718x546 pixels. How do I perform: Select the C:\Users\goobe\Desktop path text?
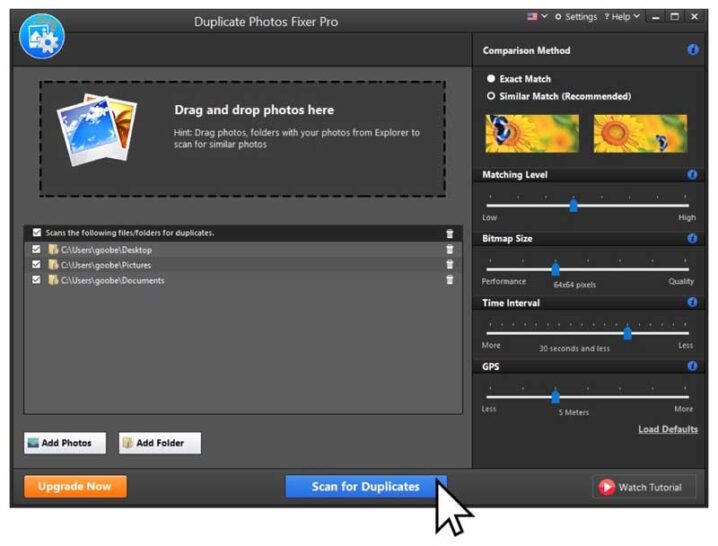[x=106, y=250]
